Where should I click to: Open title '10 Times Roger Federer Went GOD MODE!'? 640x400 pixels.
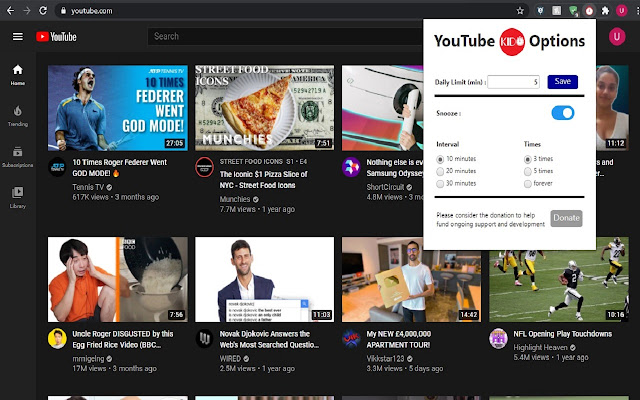pyautogui.click(x=120, y=168)
